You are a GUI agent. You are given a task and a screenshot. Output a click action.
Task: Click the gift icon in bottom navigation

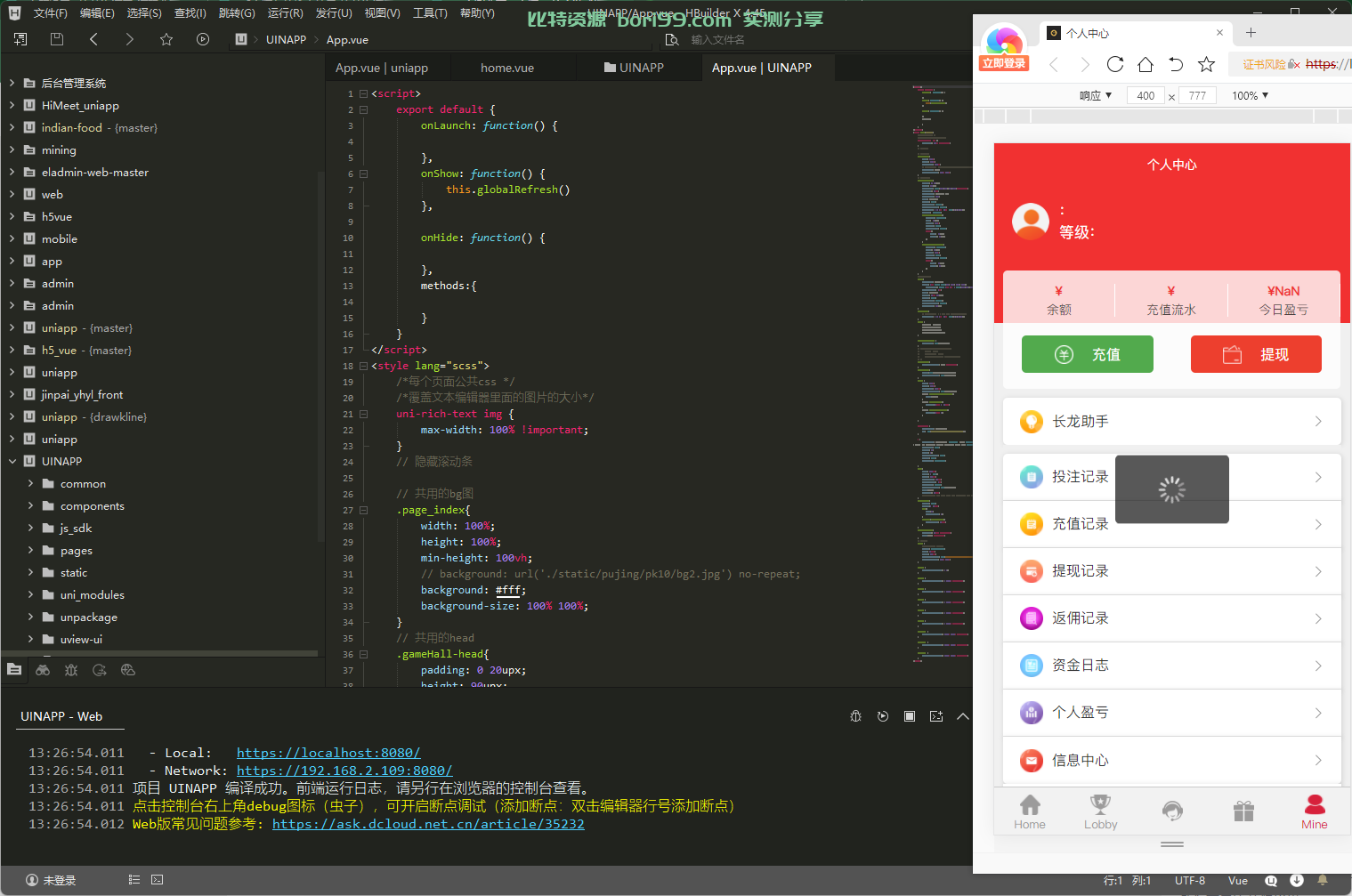pos(1243,811)
